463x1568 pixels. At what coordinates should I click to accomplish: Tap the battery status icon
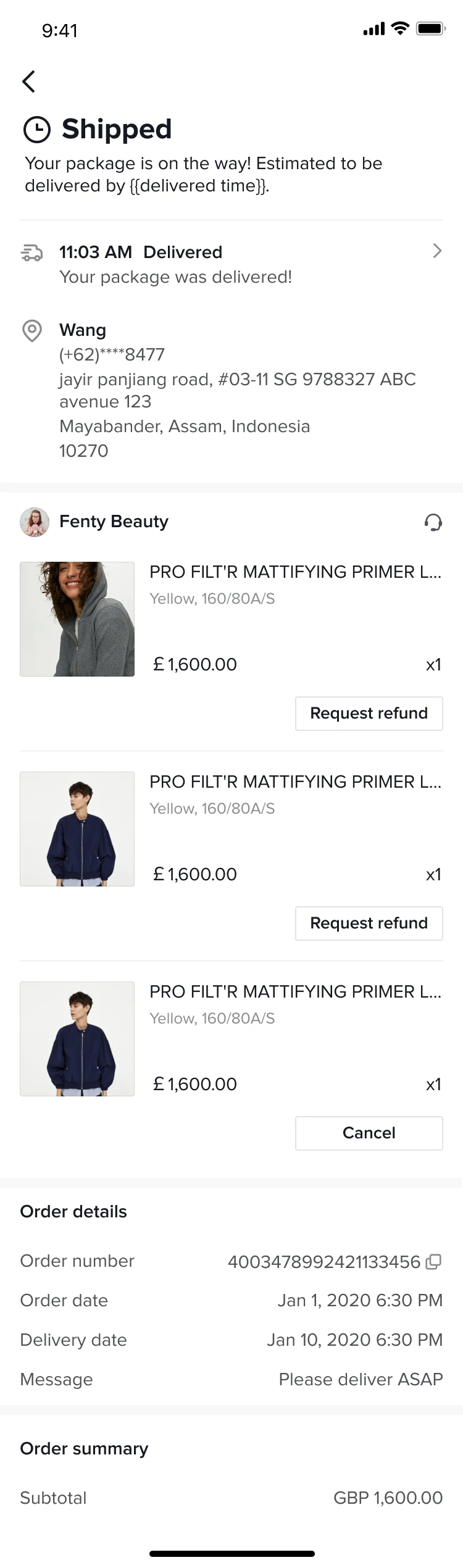[x=430, y=28]
